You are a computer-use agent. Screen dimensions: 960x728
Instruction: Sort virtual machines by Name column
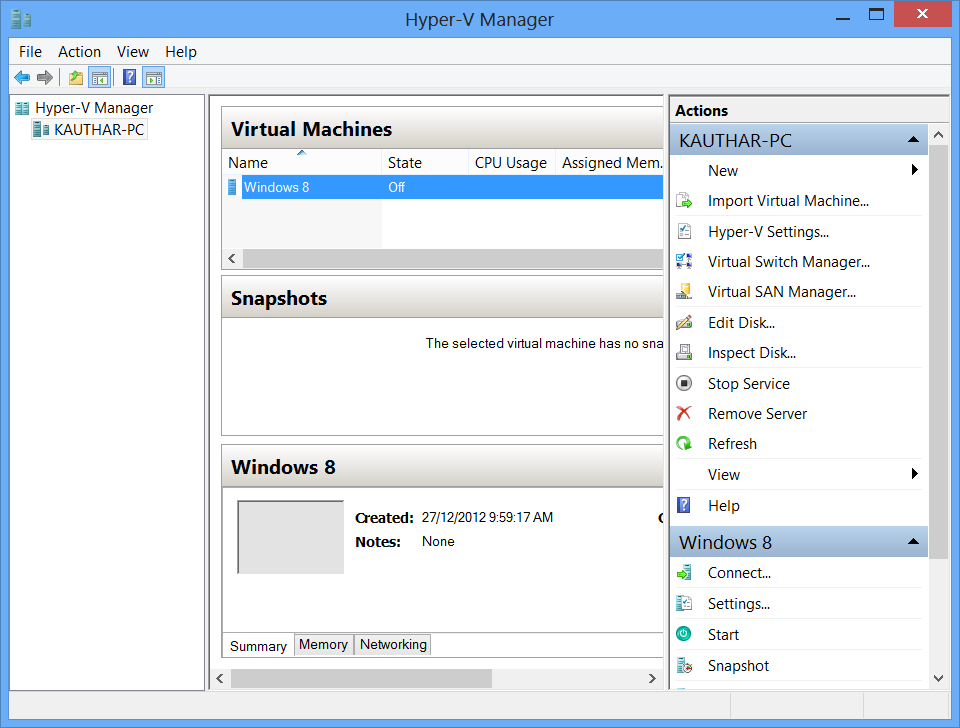click(302, 163)
